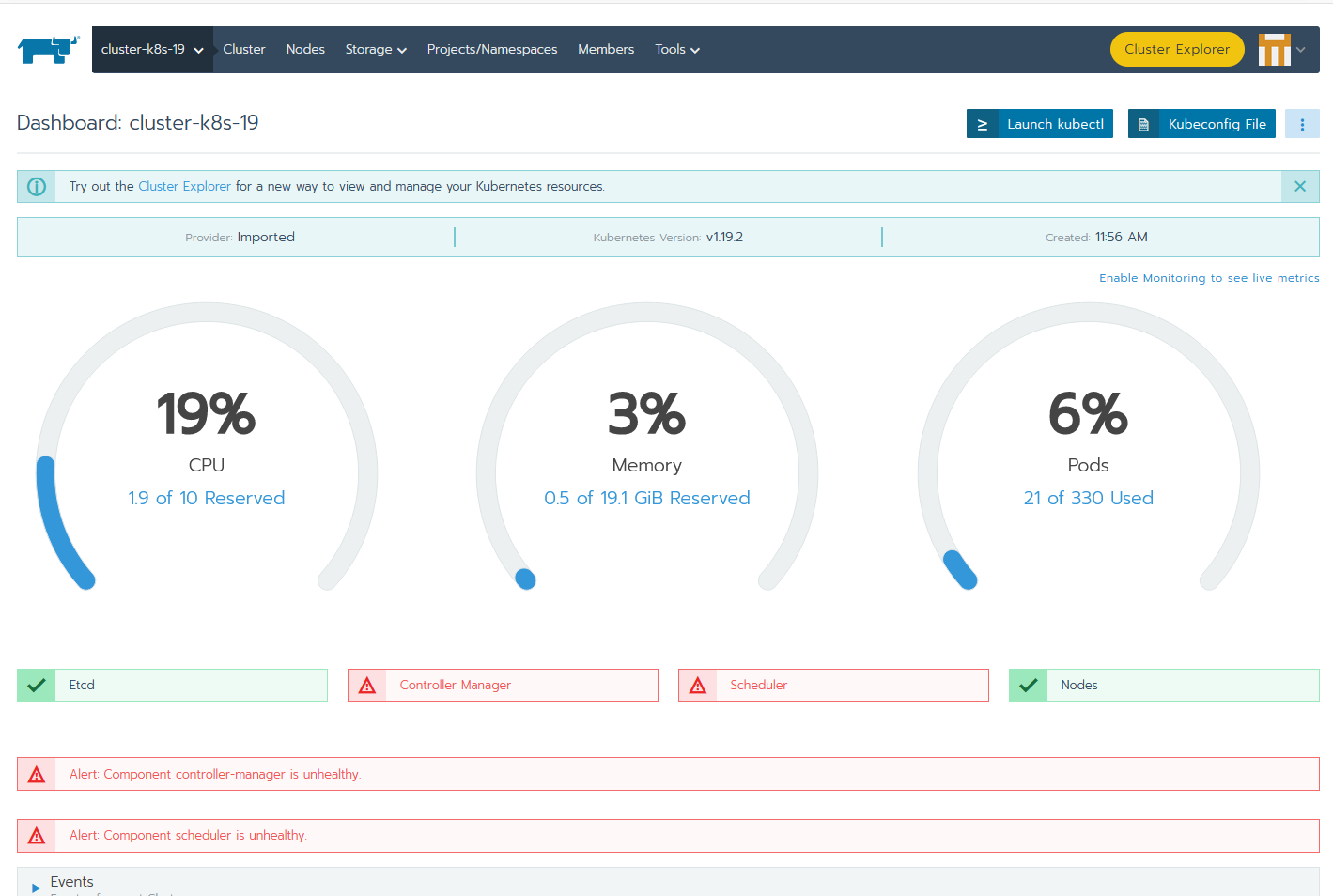
Task: Click the controller-manager unhealthy alert message
Action: (x=215, y=774)
